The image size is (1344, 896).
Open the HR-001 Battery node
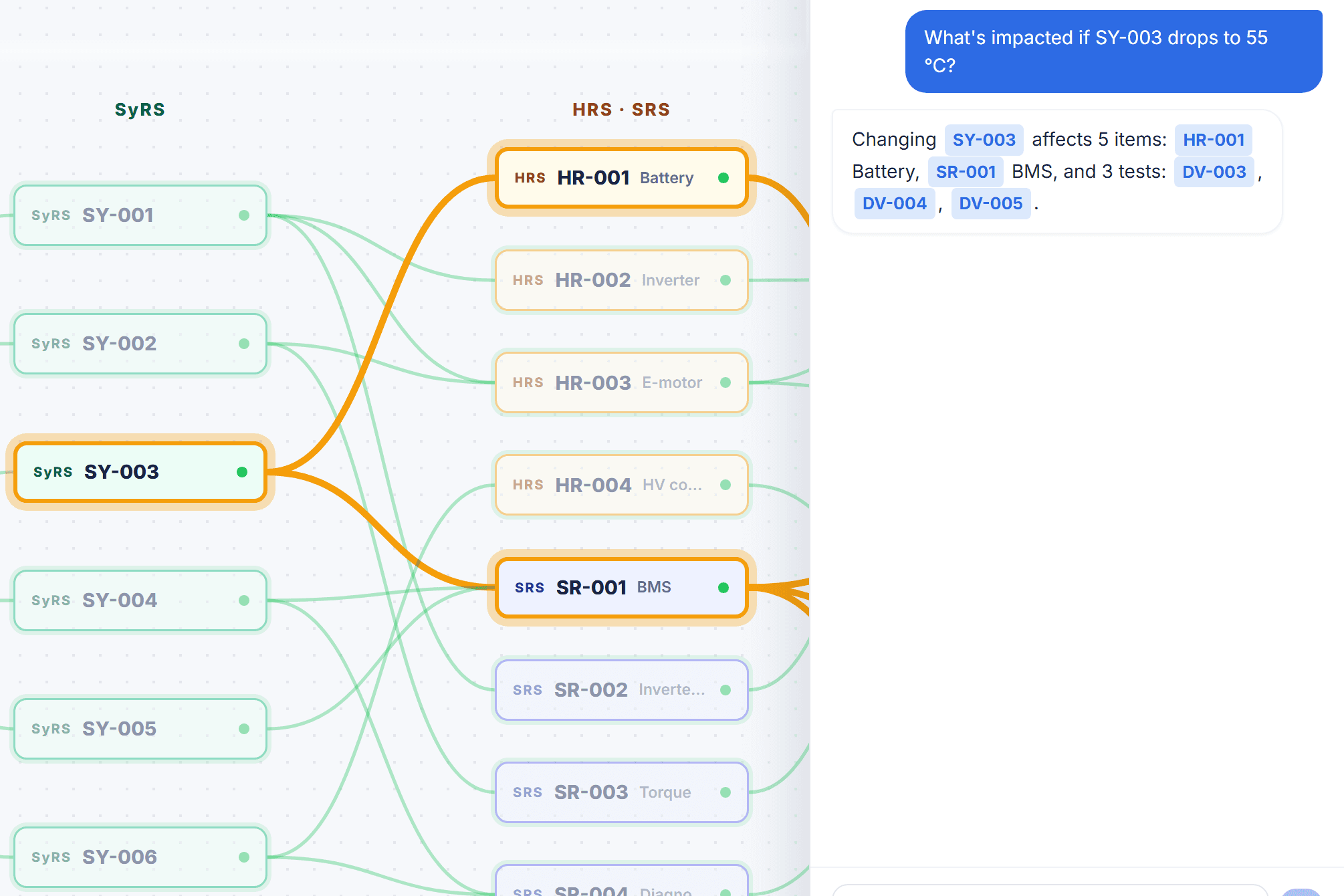pos(622,178)
